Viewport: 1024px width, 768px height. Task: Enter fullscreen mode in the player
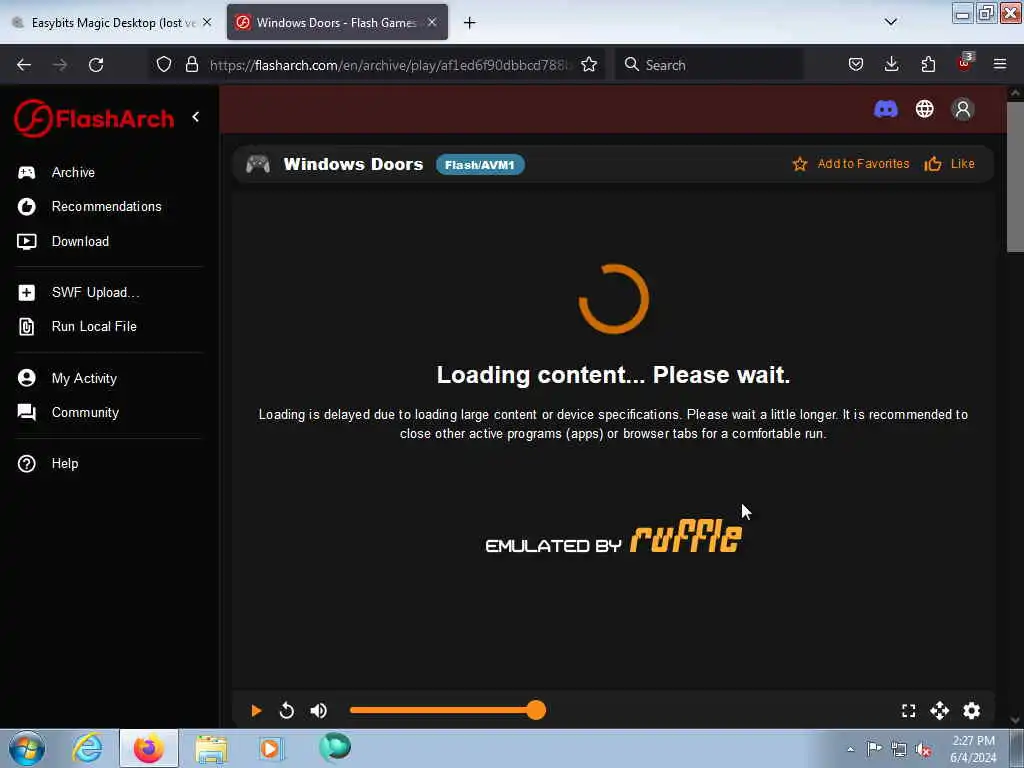[x=908, y=711]
